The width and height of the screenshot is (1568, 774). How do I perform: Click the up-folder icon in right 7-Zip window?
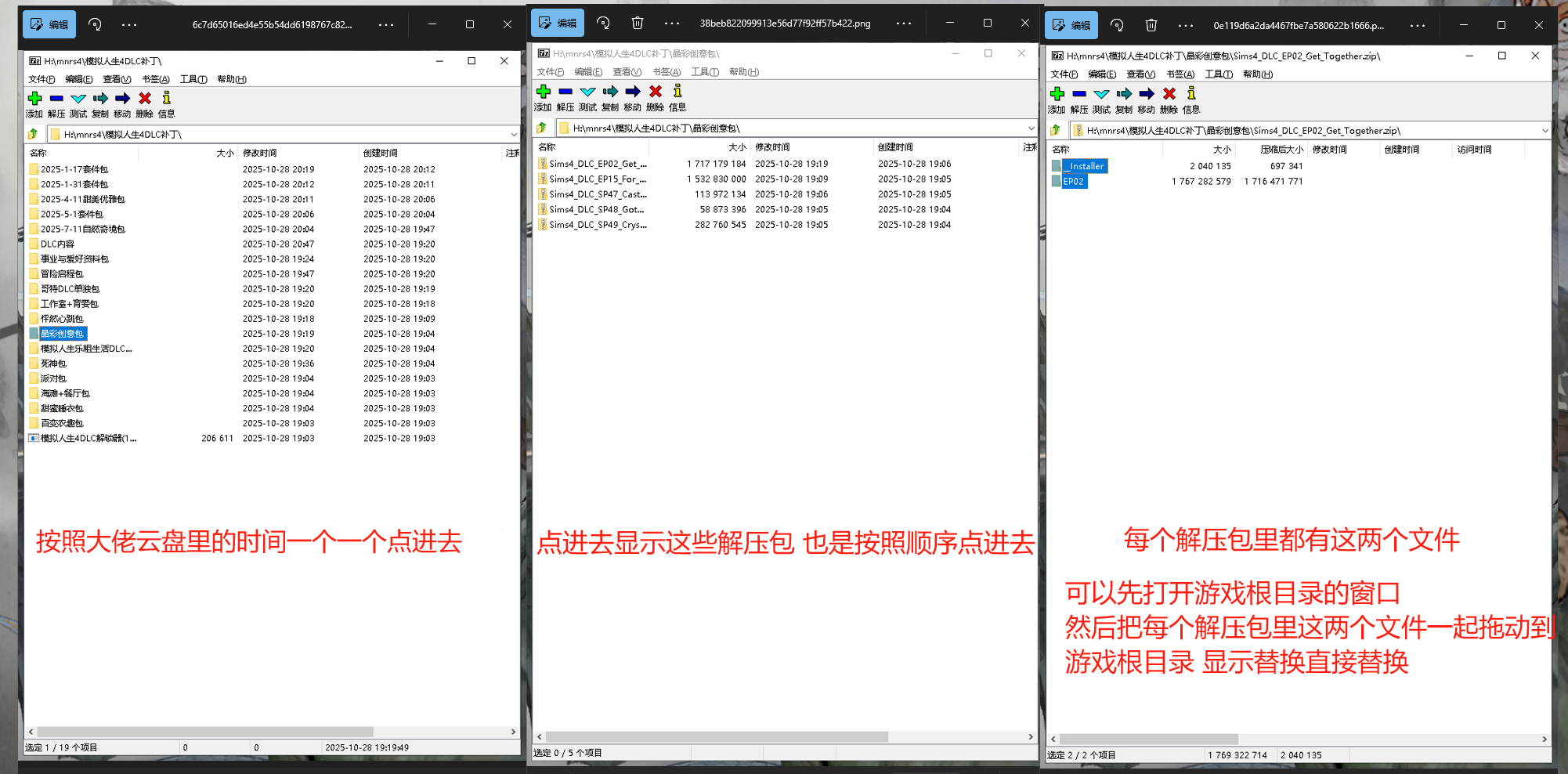pyautogui.click(x=1057, y=130)
